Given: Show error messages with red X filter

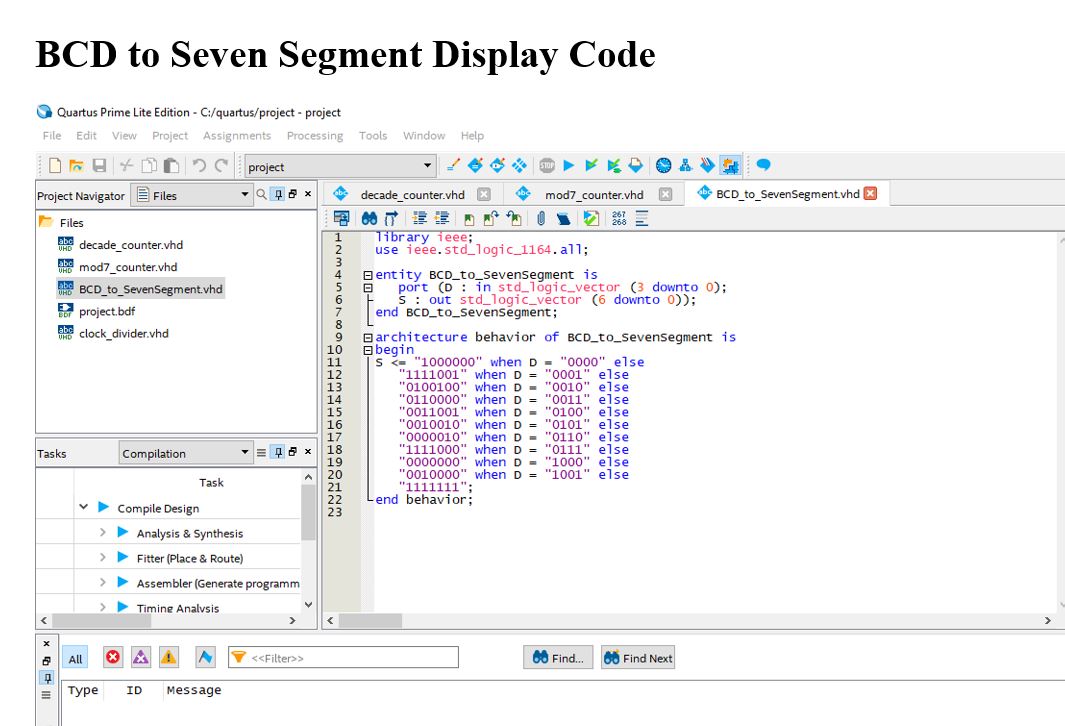Looking at the screenshot, I should coord(113,657).
